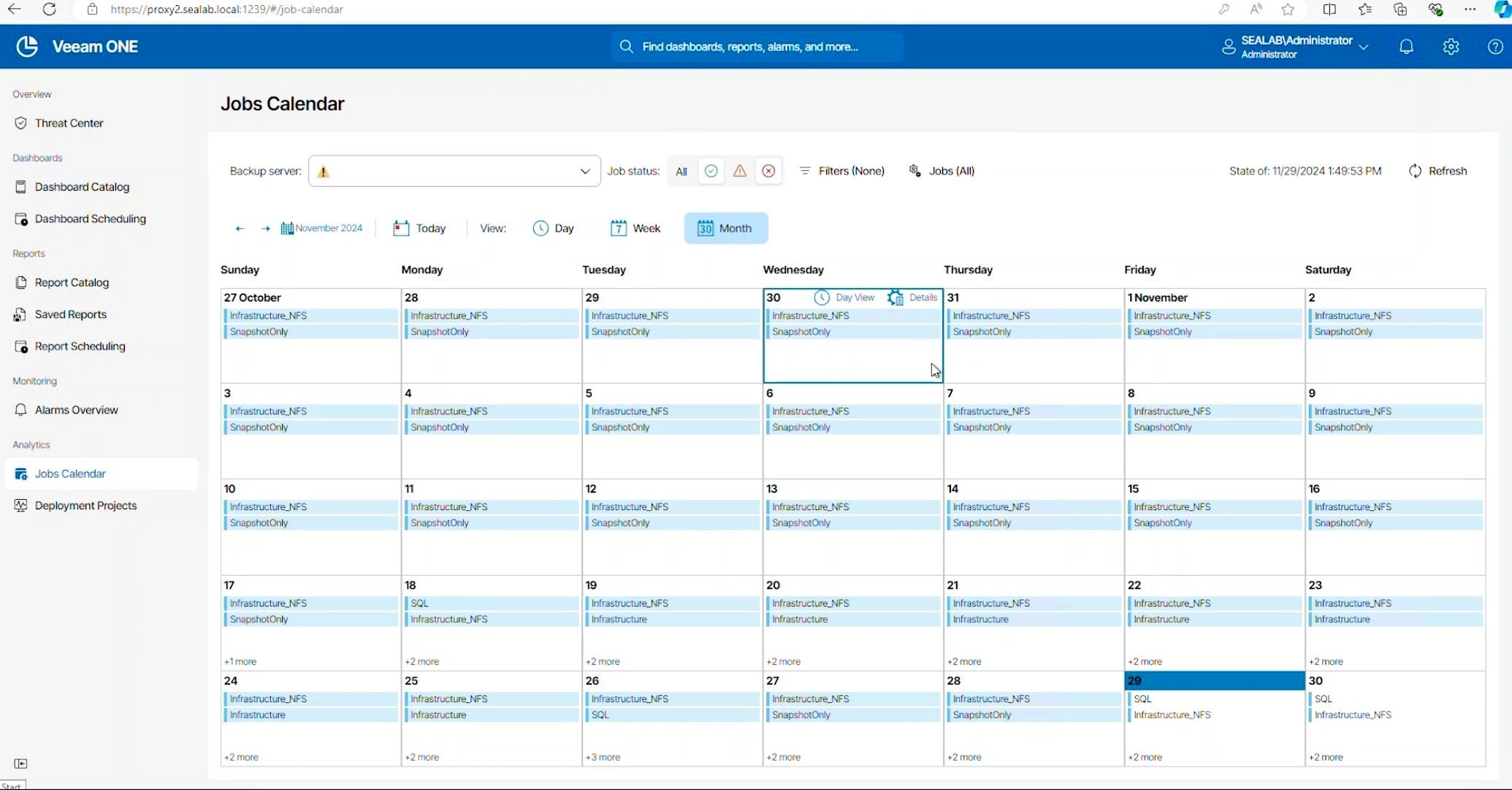This screenshot has width=1512, height=790.
Task: Click Today to jump to current date
Action: [x=419, y=228]
